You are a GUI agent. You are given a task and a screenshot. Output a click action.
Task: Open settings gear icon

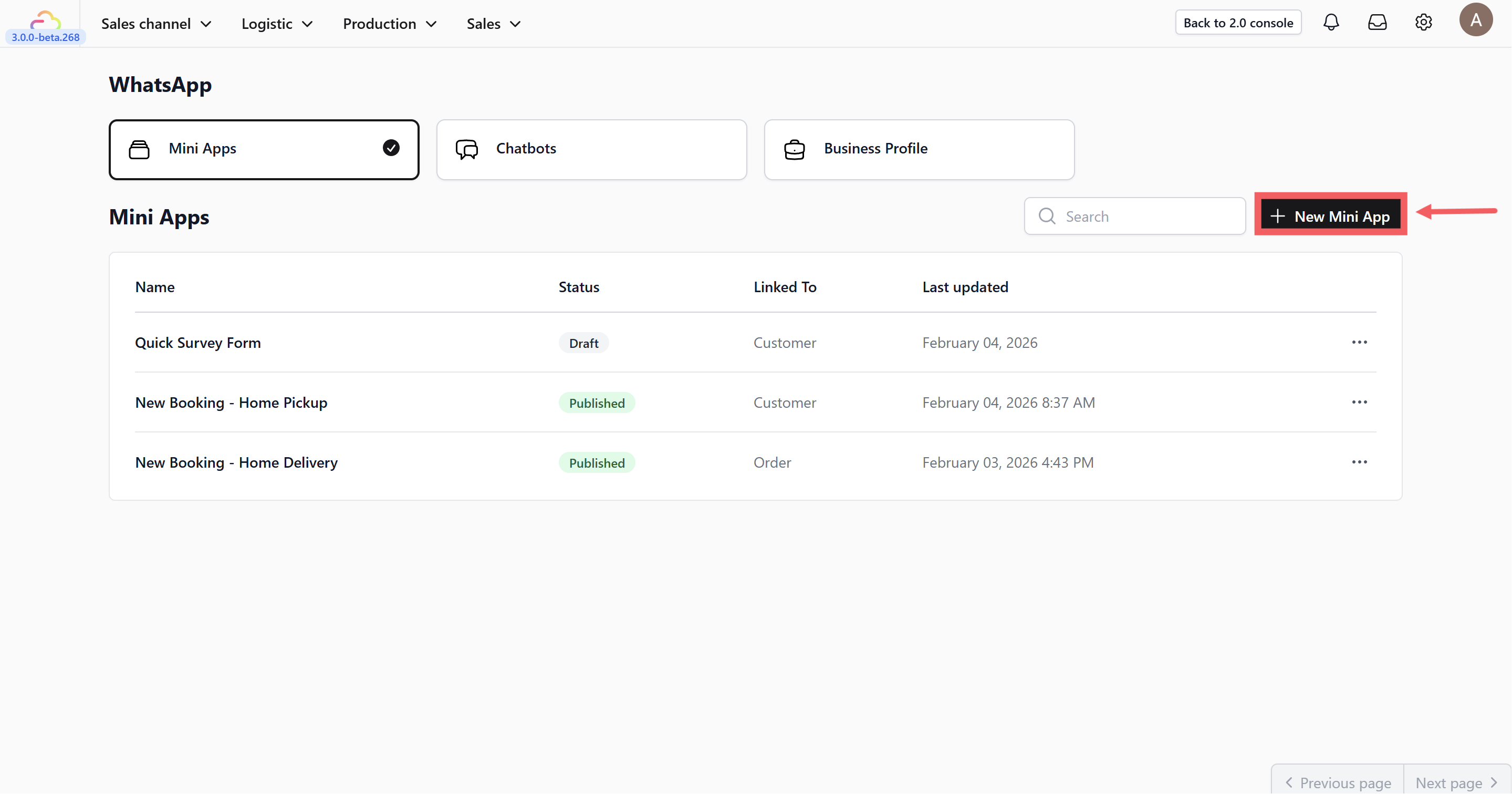pyautogui.click(x=1423, y=22)
